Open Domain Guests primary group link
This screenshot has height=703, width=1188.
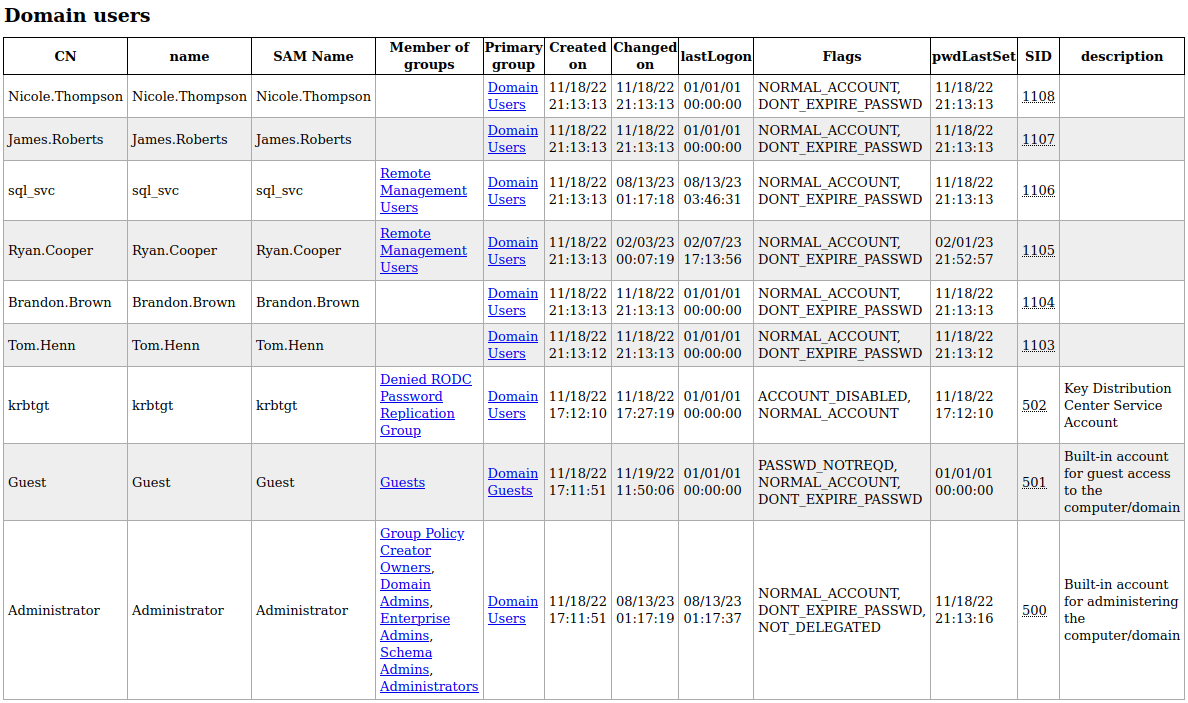pos(512,482)
